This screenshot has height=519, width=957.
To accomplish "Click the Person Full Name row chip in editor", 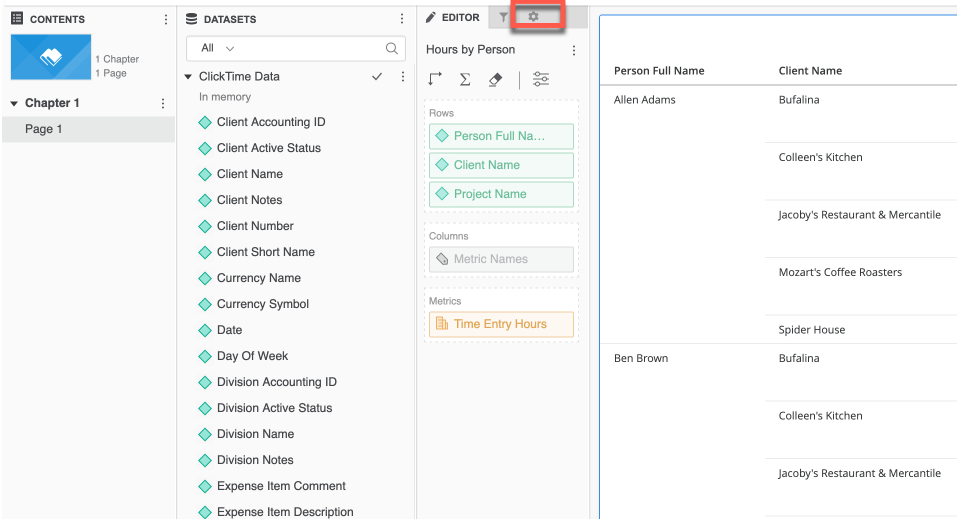I will click(501, 136).
